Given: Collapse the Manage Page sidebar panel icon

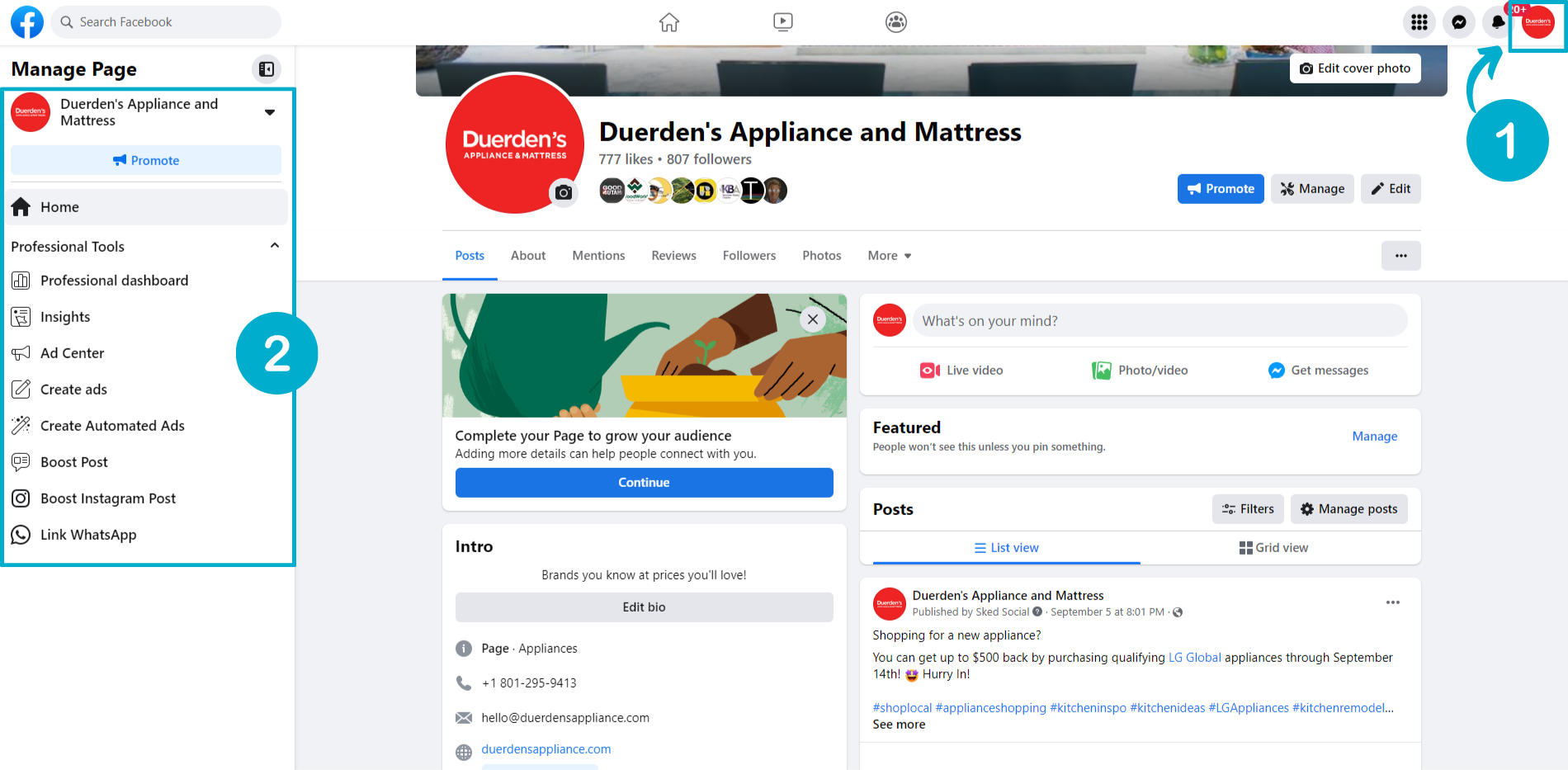Looking at the screenshot, I should point(267,69).
